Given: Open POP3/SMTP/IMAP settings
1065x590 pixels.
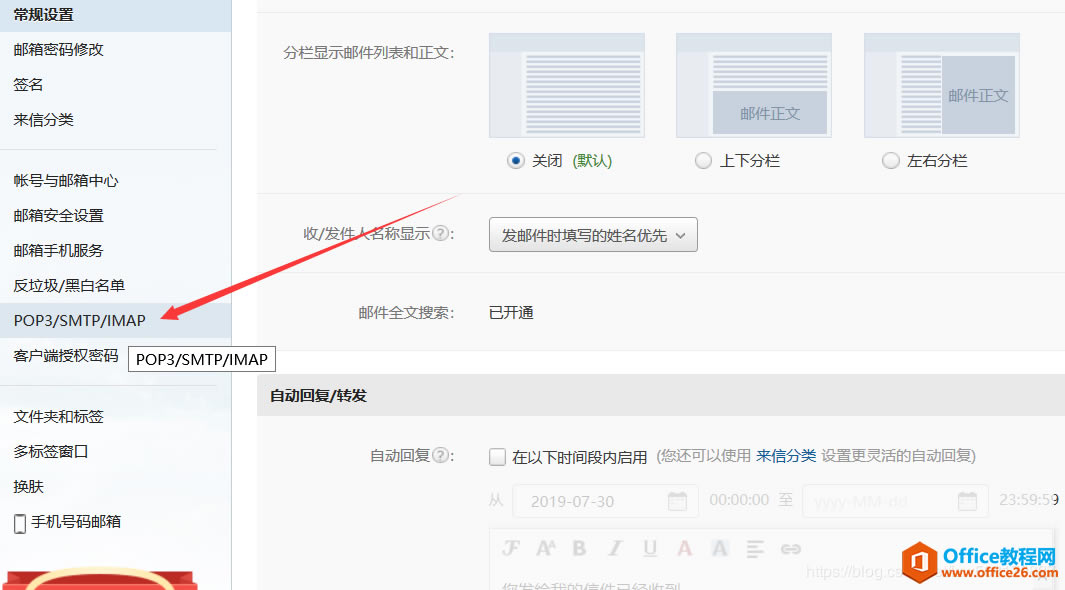Looking at the screenshot, I should click(x=78, y=320).
